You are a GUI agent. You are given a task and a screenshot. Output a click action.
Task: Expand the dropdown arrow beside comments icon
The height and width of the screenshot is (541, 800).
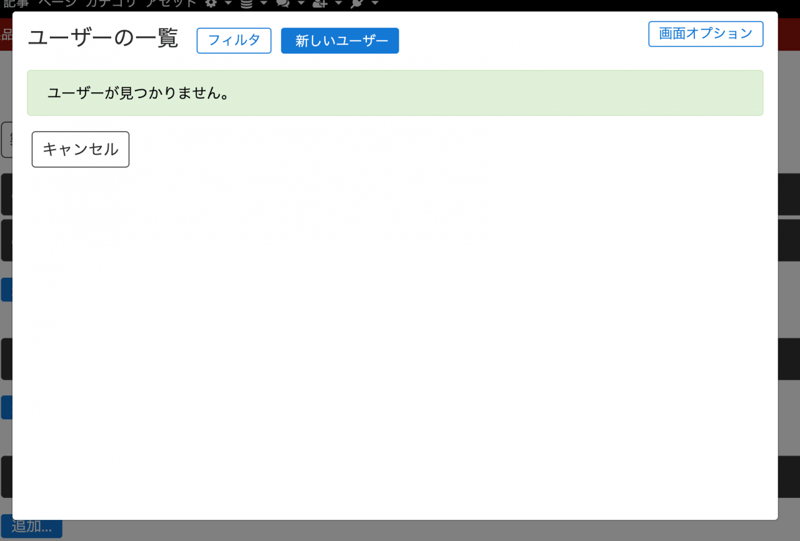[x=300, y=4]
